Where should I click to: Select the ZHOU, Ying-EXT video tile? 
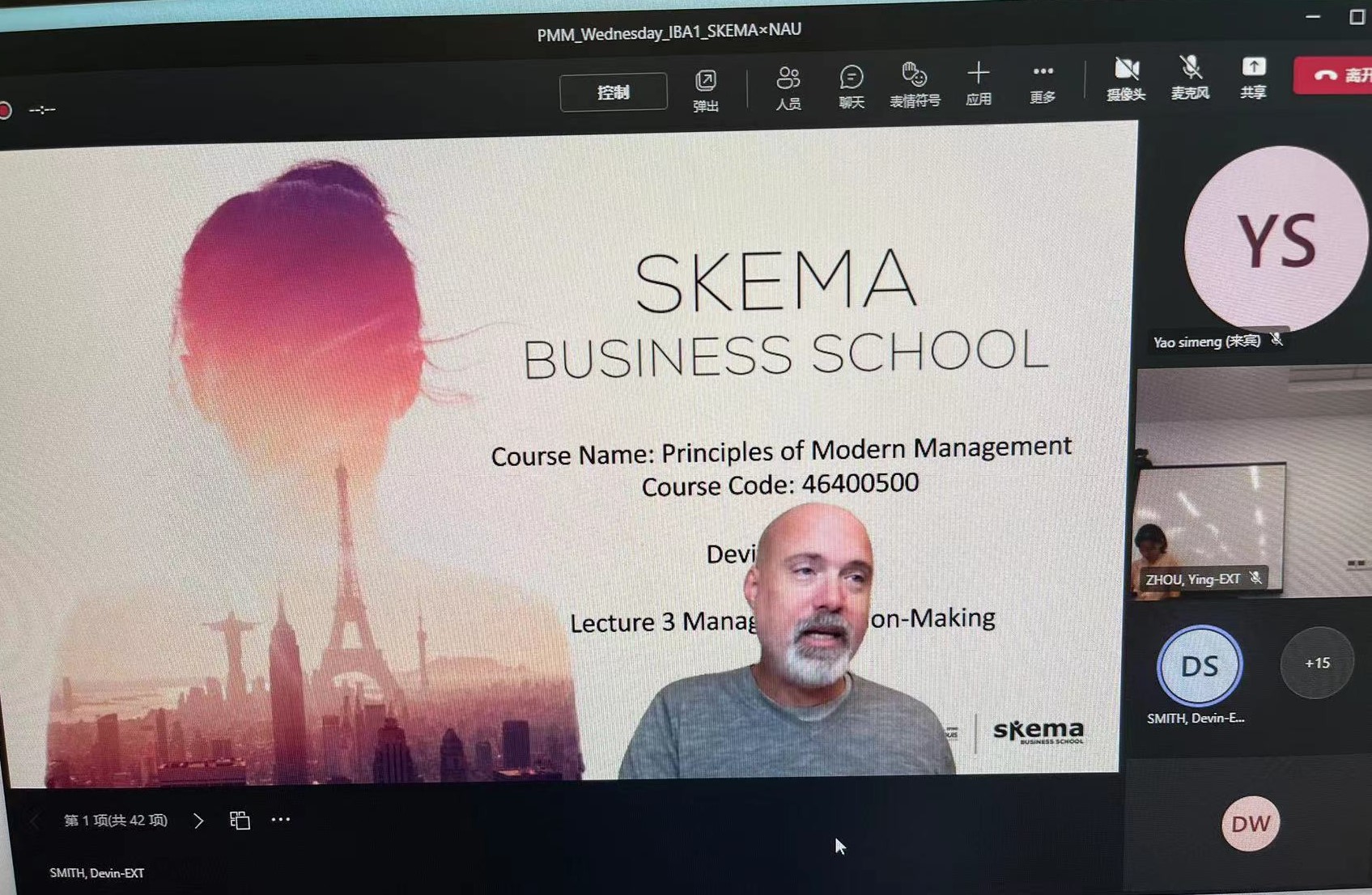[1251, 484]
